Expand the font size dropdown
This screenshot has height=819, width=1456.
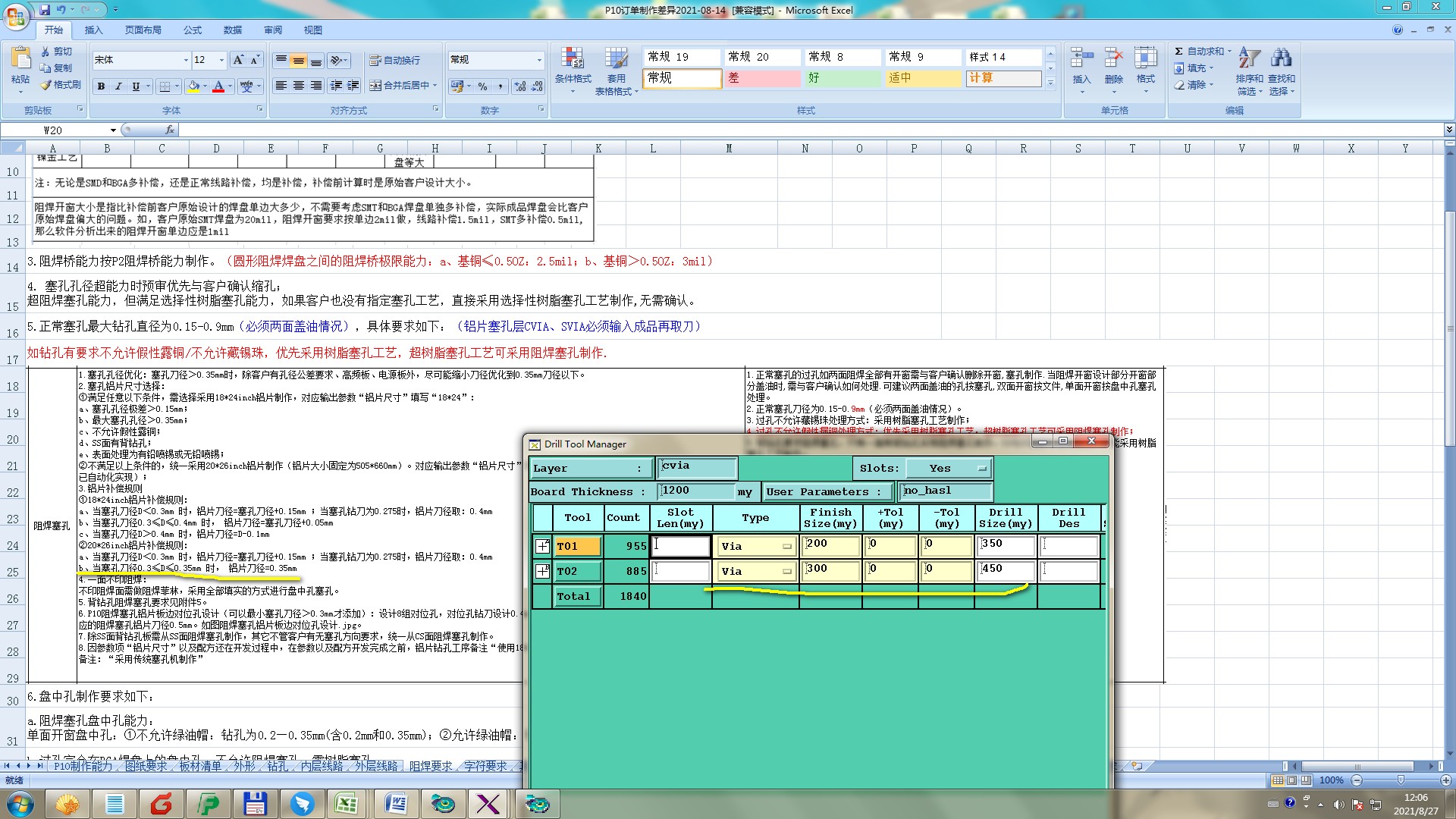click(221, 61)
